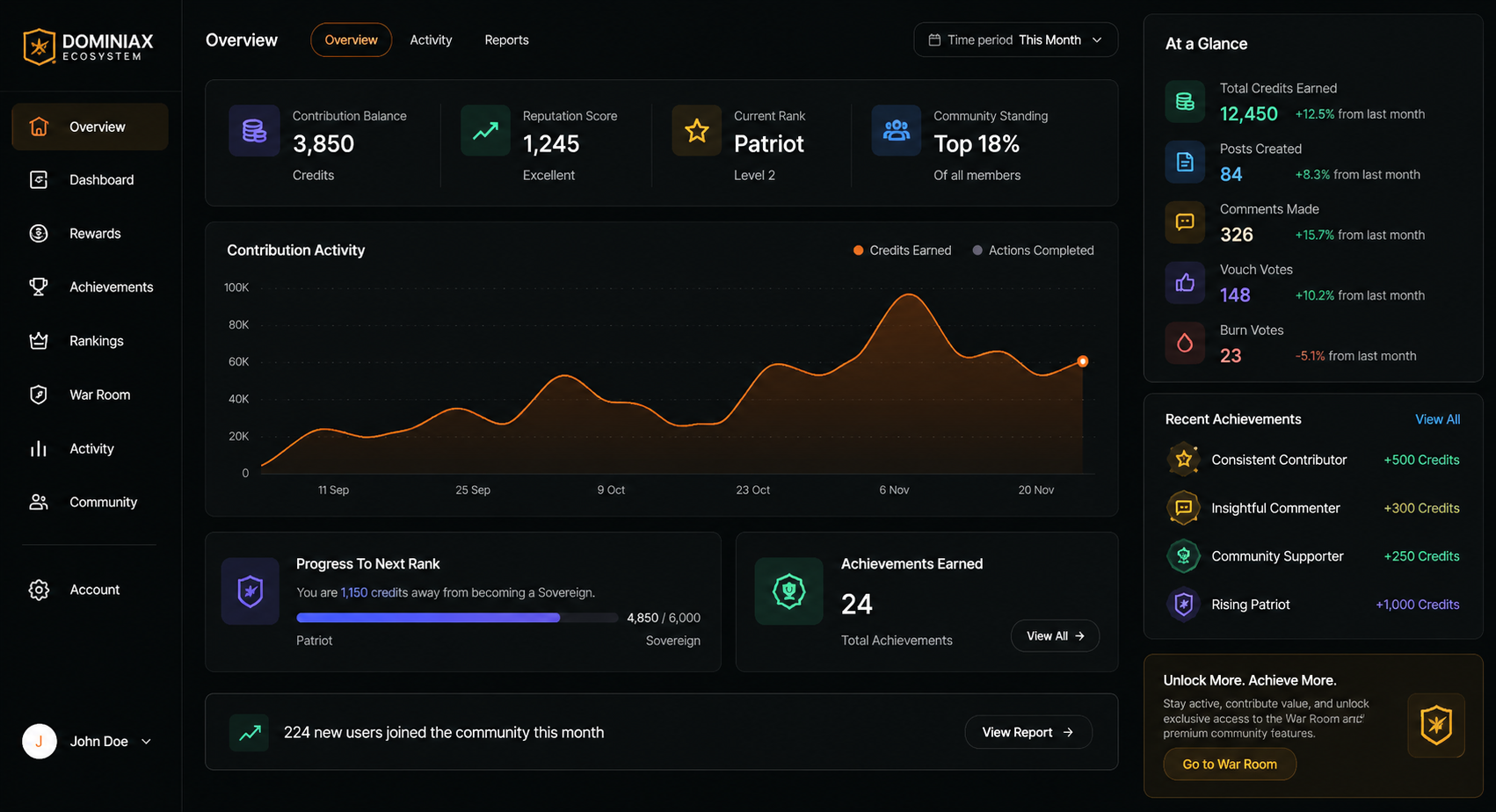Click the Go to War Room button
Viewport: 1496px width, 812px height.
(x=1230, y=765)
